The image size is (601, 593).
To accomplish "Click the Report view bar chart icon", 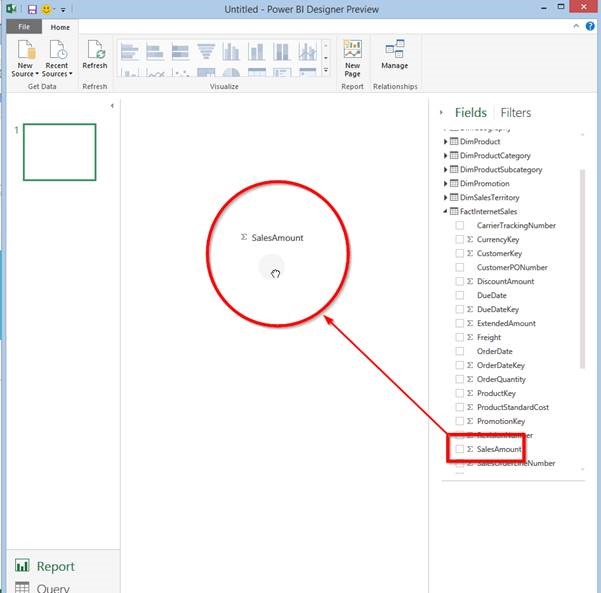I will [22, 565].
